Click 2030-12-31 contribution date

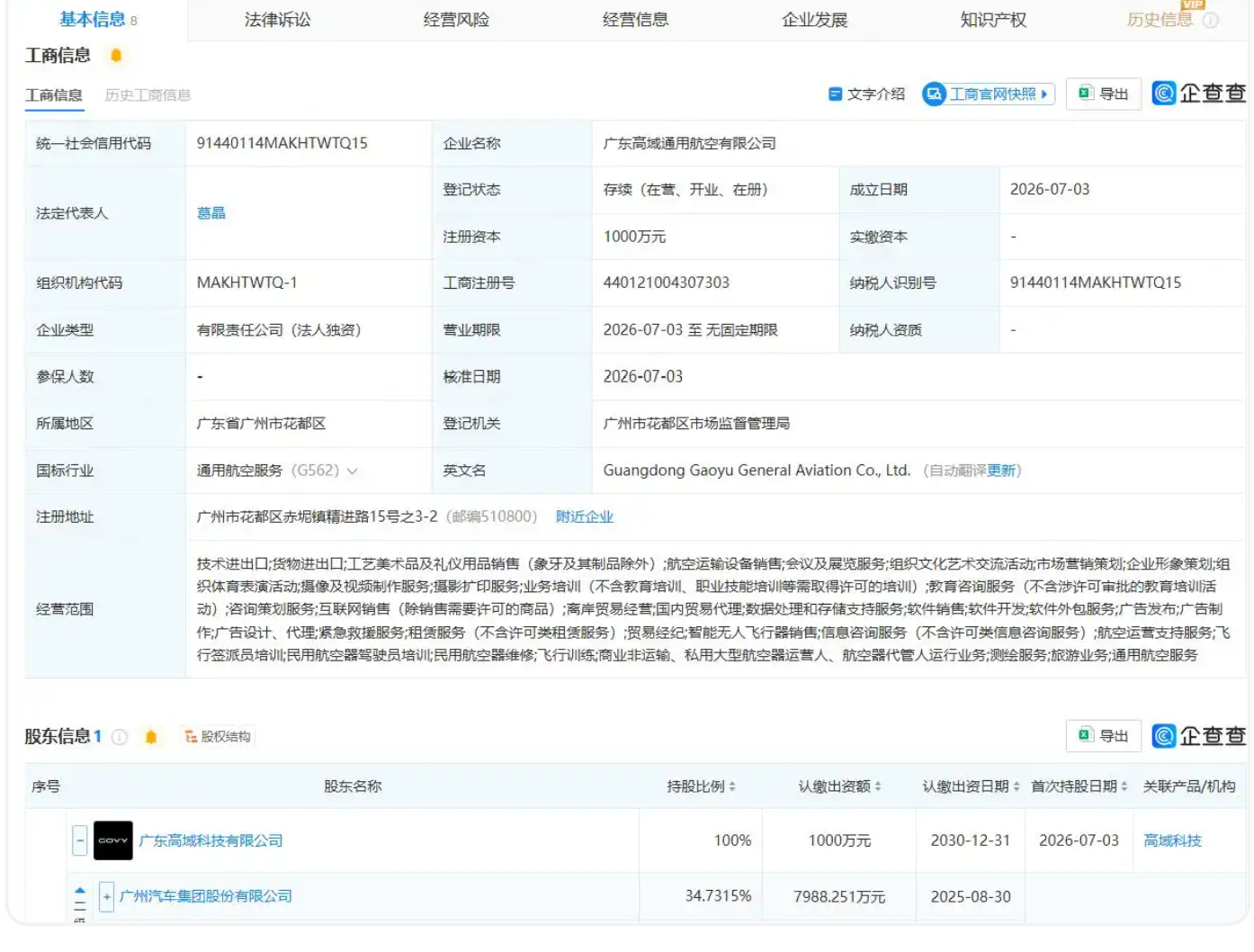[x=971, y=840]
